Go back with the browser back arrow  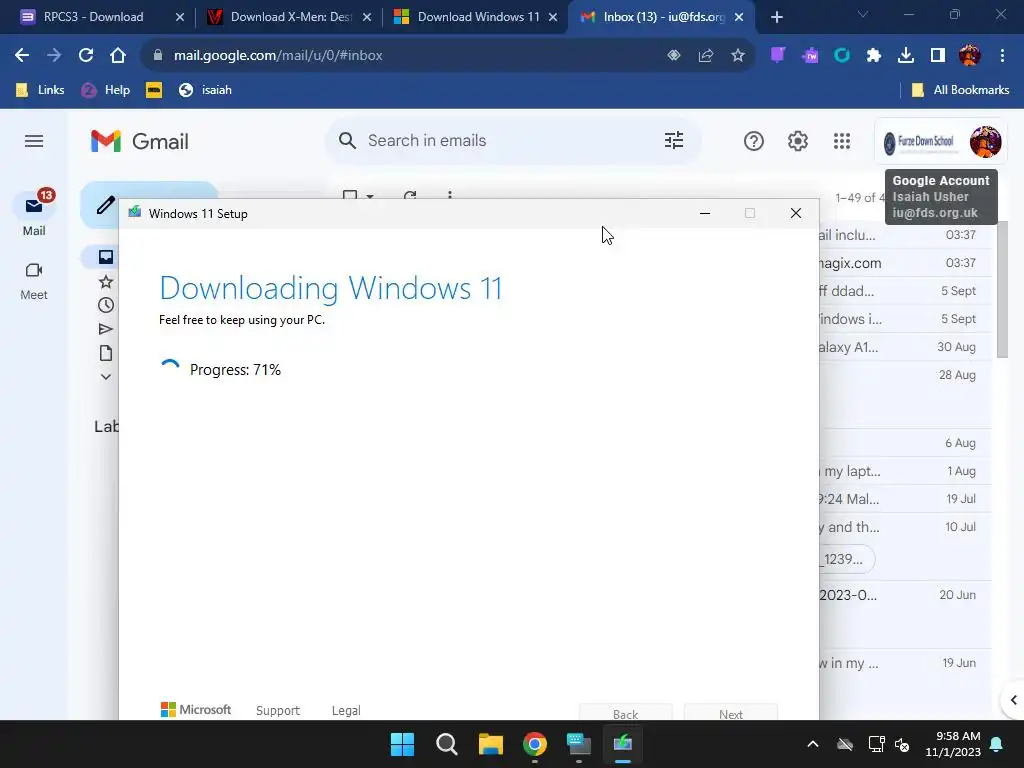(22, 56)
